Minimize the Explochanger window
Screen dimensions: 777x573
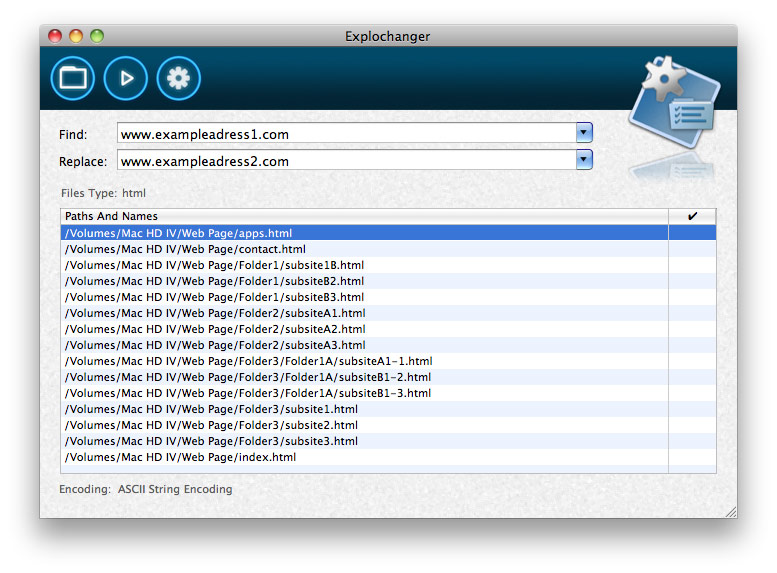tap(76, 36)
